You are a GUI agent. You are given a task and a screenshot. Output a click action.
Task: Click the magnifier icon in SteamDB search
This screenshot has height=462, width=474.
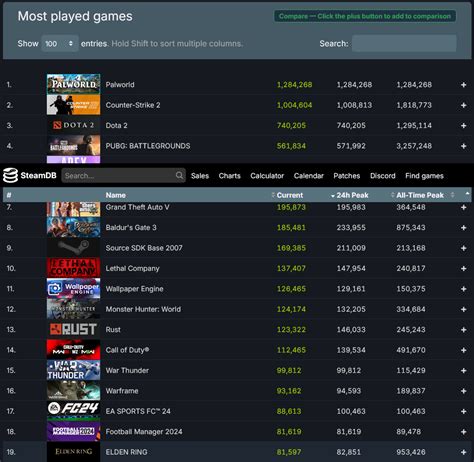(179, 175)
